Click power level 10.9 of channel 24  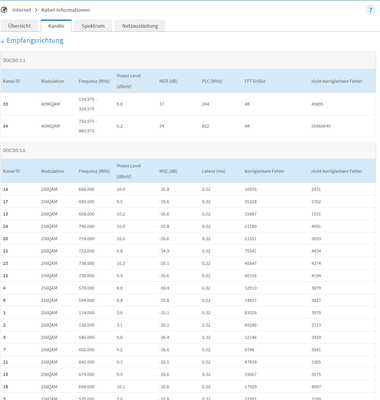121,226
